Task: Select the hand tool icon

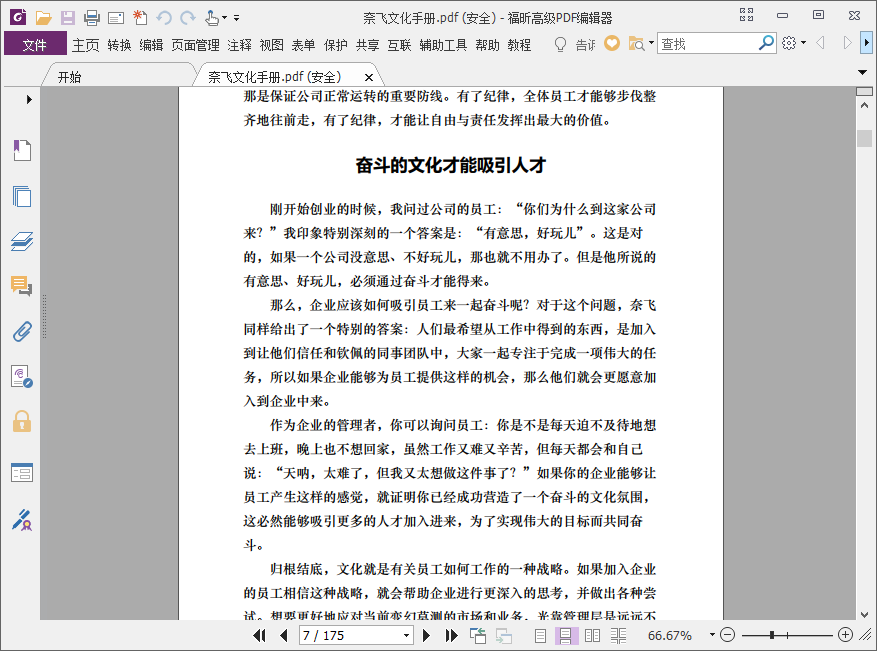Action: pyautogui.click(x=212, y=18)
